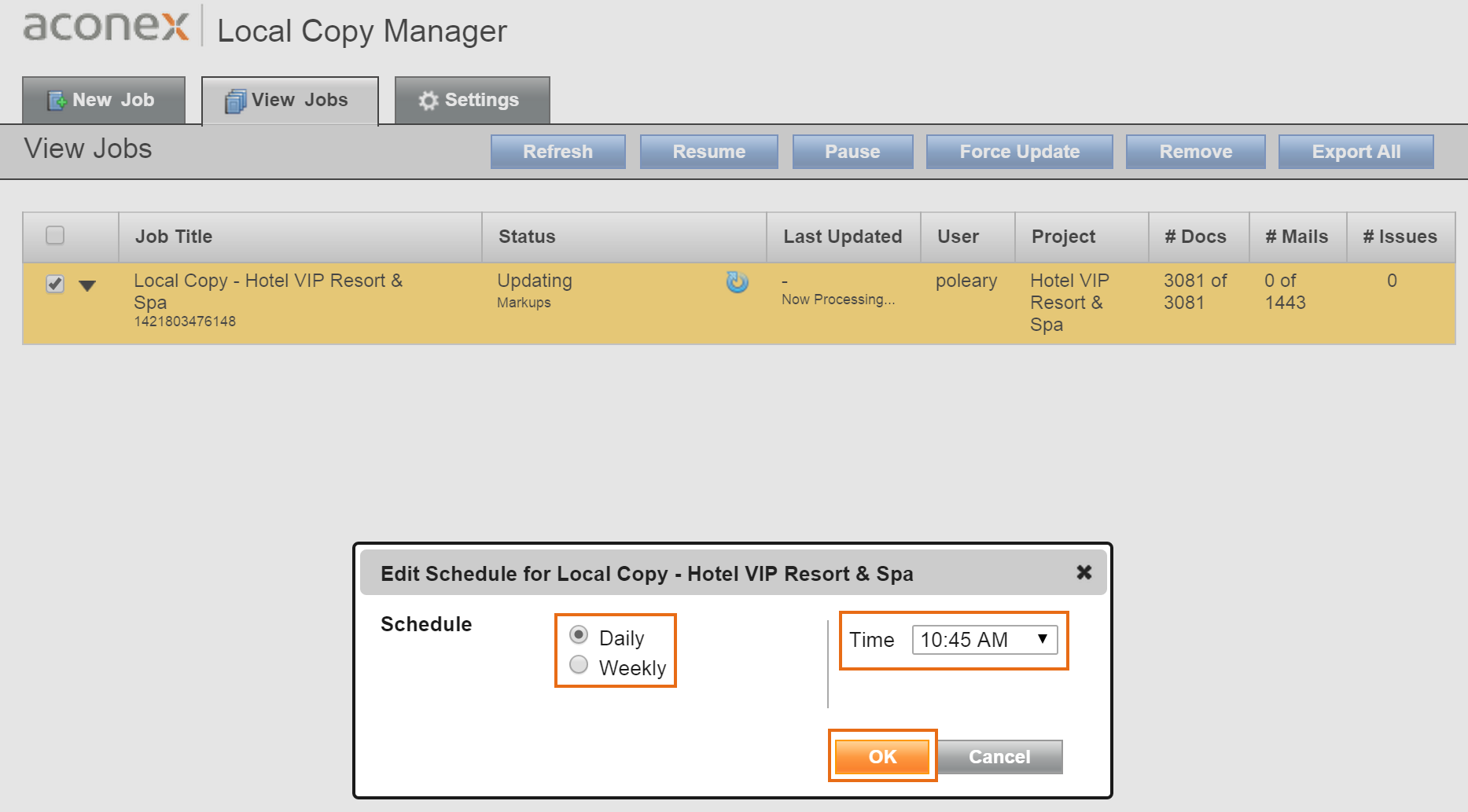Click the aconex logo

(106, 25)
